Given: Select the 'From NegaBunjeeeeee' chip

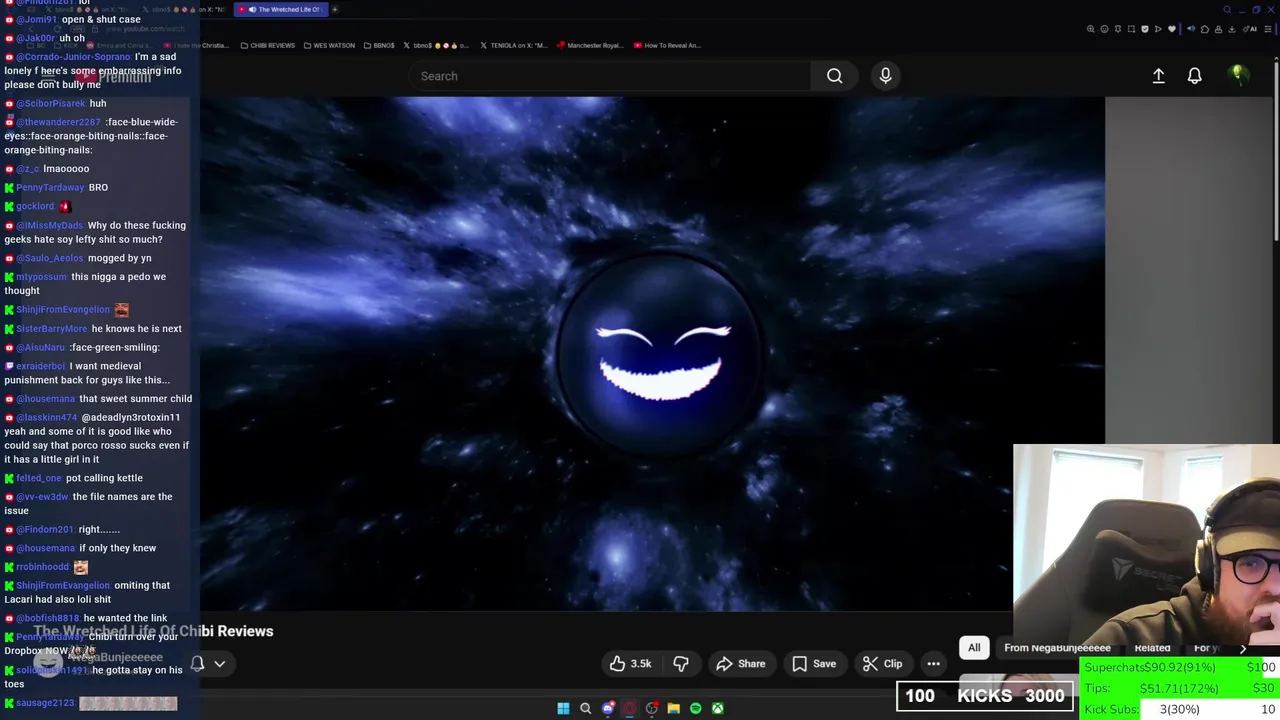Looking at the screenshot, I should (1057, 648).
